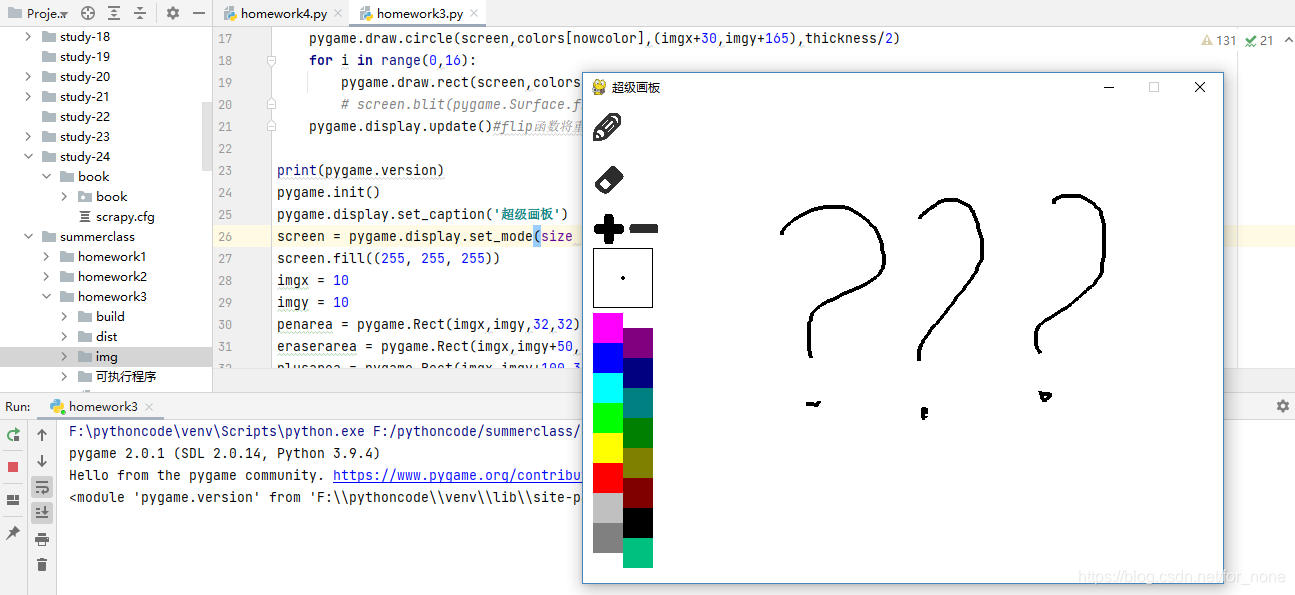
Task: Close the homework3.py editor tab
Action: click(x=473, y=14)
